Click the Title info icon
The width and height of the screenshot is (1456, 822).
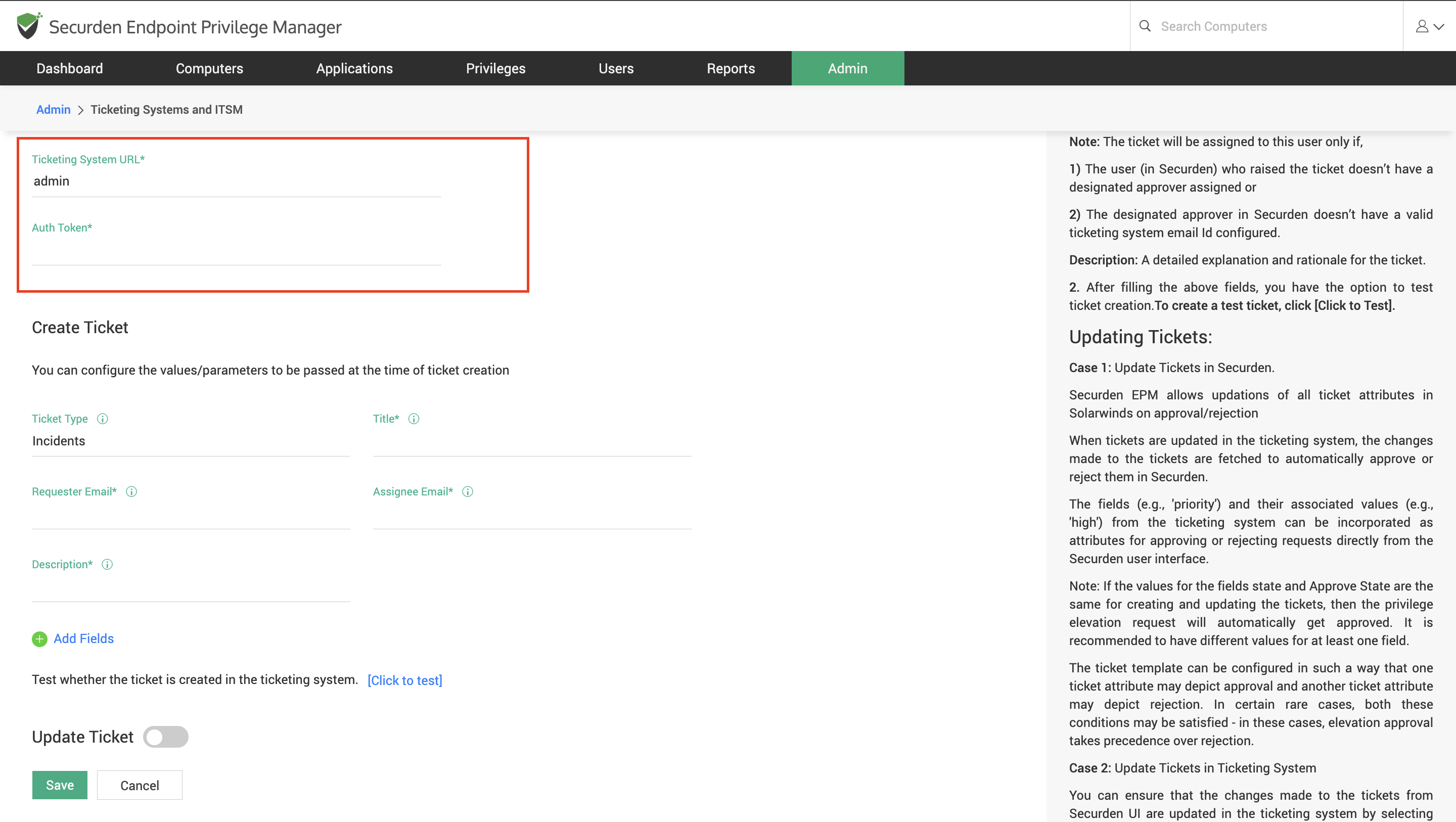(414, 419)
